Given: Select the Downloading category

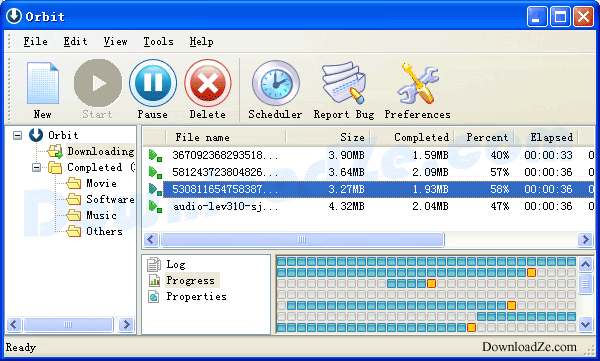Looking at the screenshot, I should pyautogui.click(x=101, y=151).
